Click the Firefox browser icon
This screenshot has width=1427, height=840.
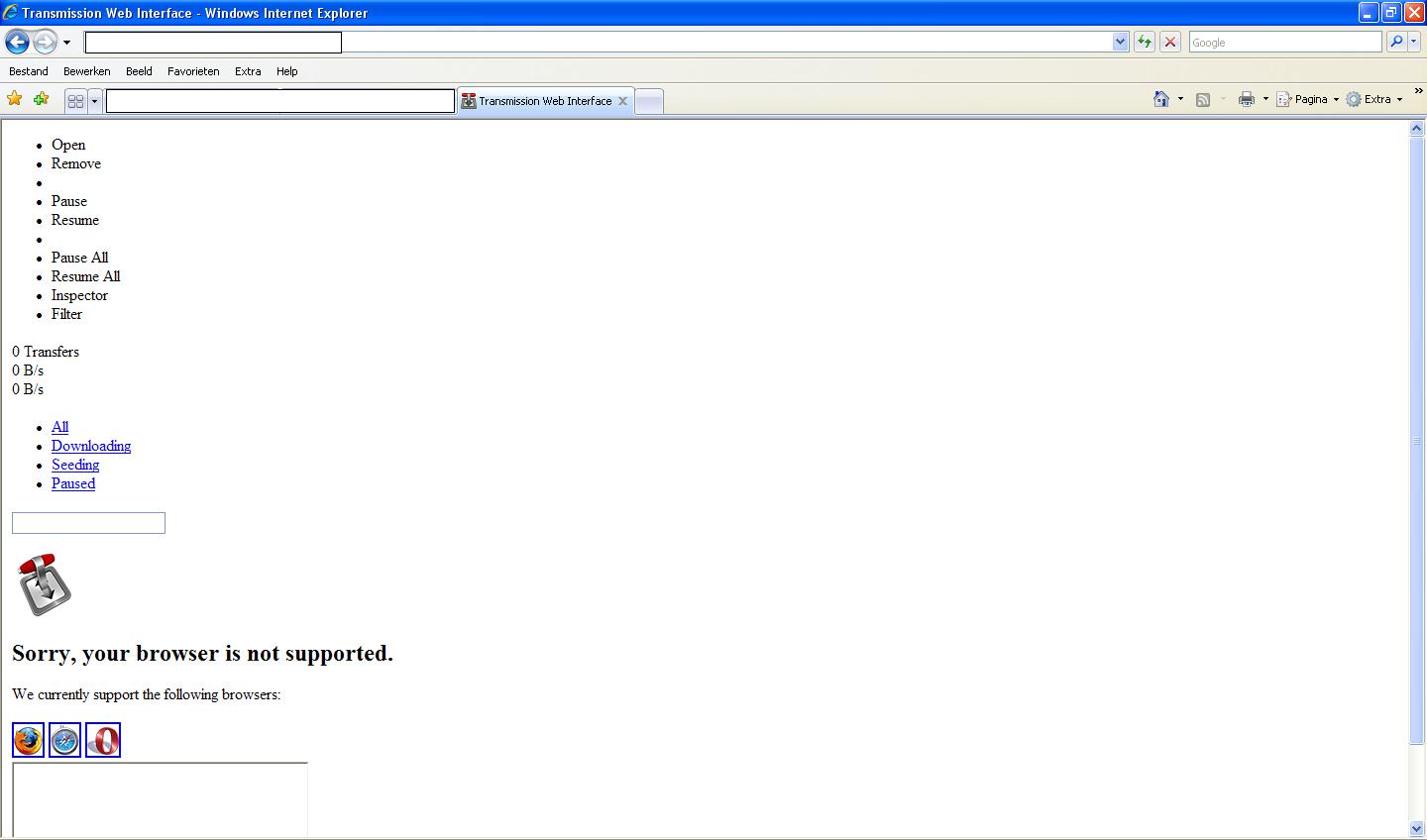pos(29,740)
